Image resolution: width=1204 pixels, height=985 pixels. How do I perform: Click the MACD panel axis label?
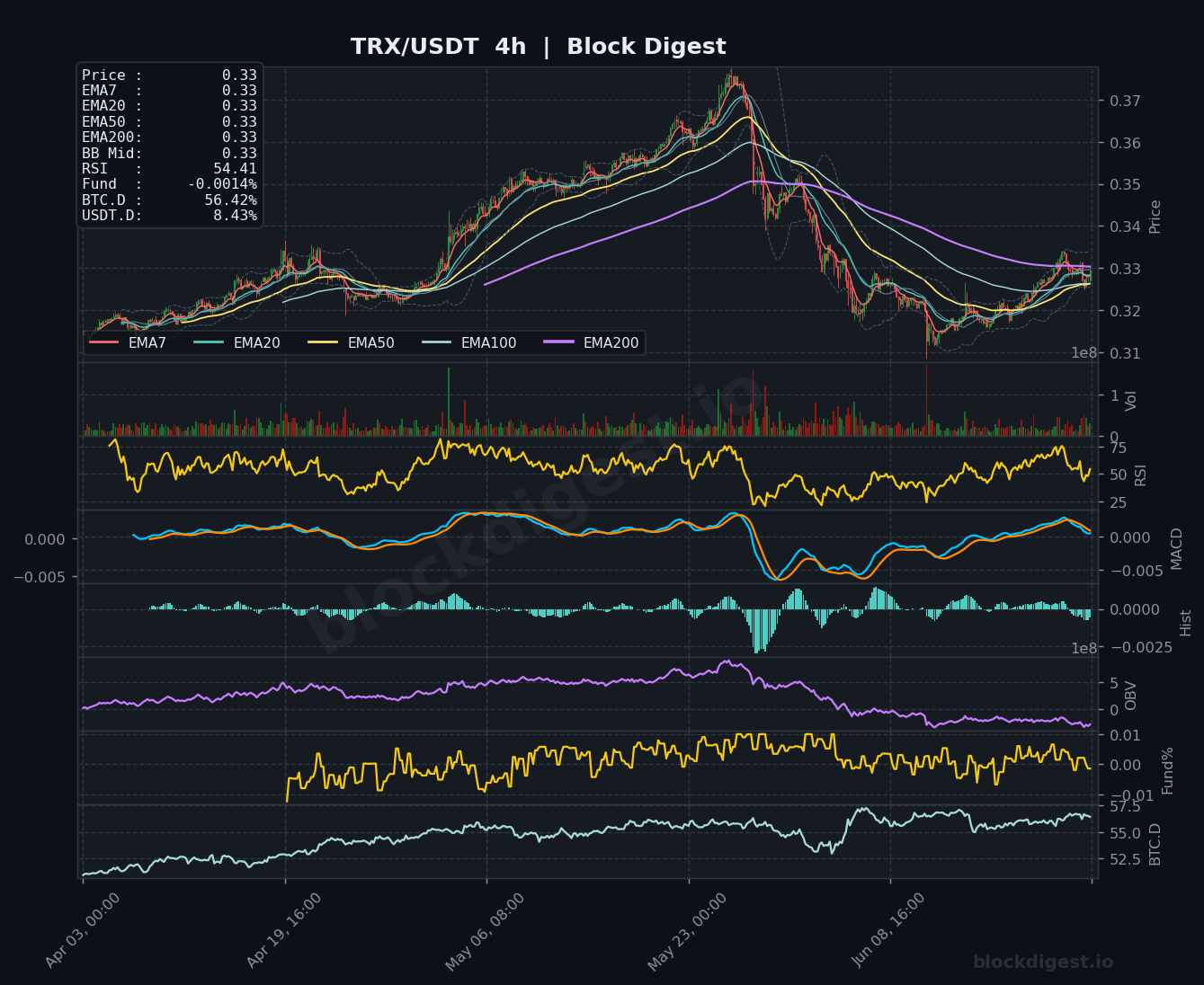click(1177, 548)
